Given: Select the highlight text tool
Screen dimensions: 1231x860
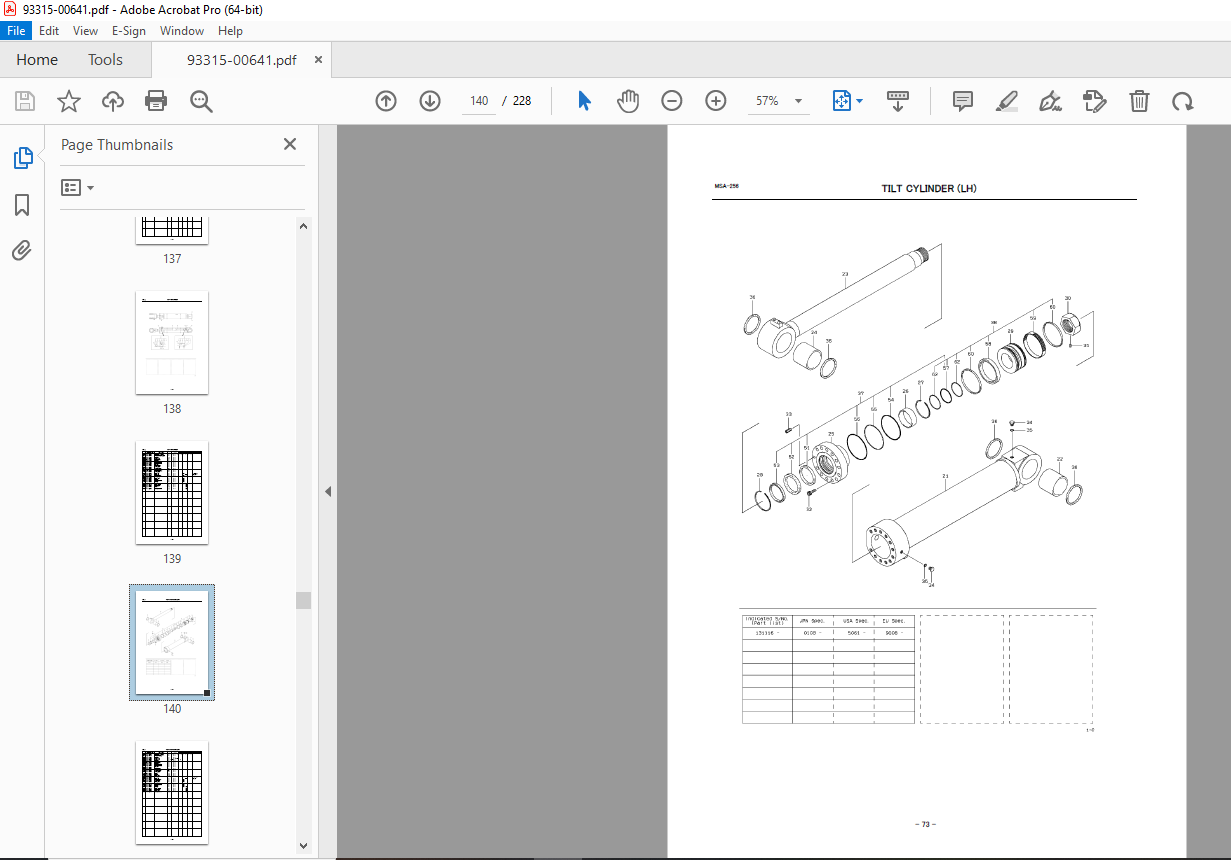Looking at the screenshot, I should click(1007, 101).
